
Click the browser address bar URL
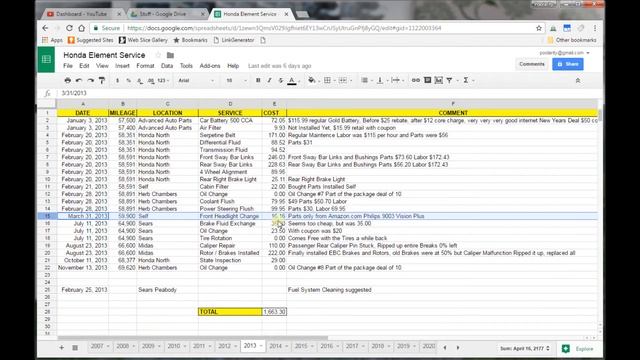coord(284,28)
